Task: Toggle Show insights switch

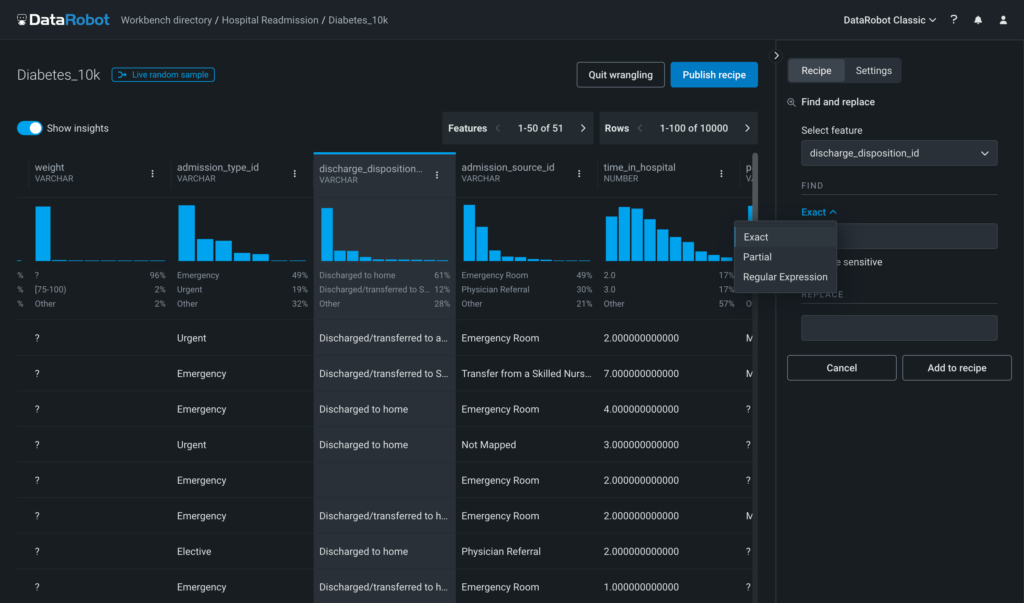Action: point(29,128)
